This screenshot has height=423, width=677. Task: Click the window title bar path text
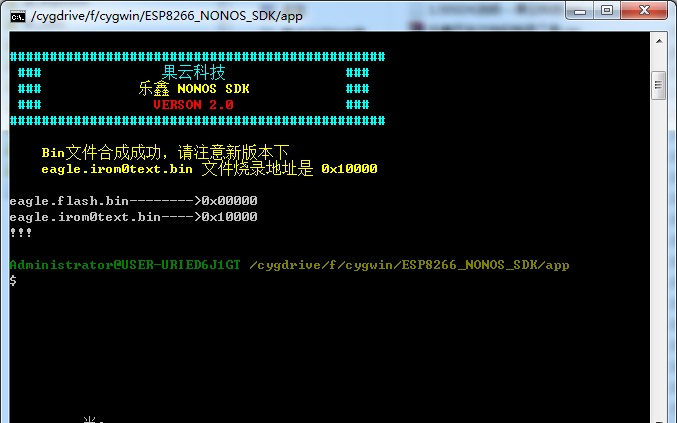click(x=167, y=16)
